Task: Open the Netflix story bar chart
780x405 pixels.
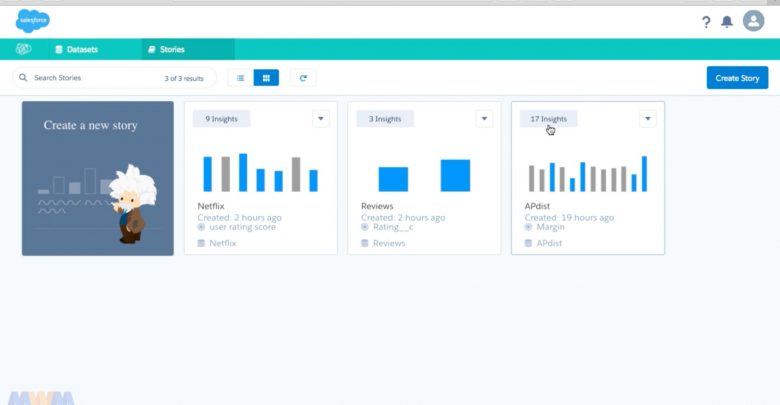Action: click(x=261, y=173)
